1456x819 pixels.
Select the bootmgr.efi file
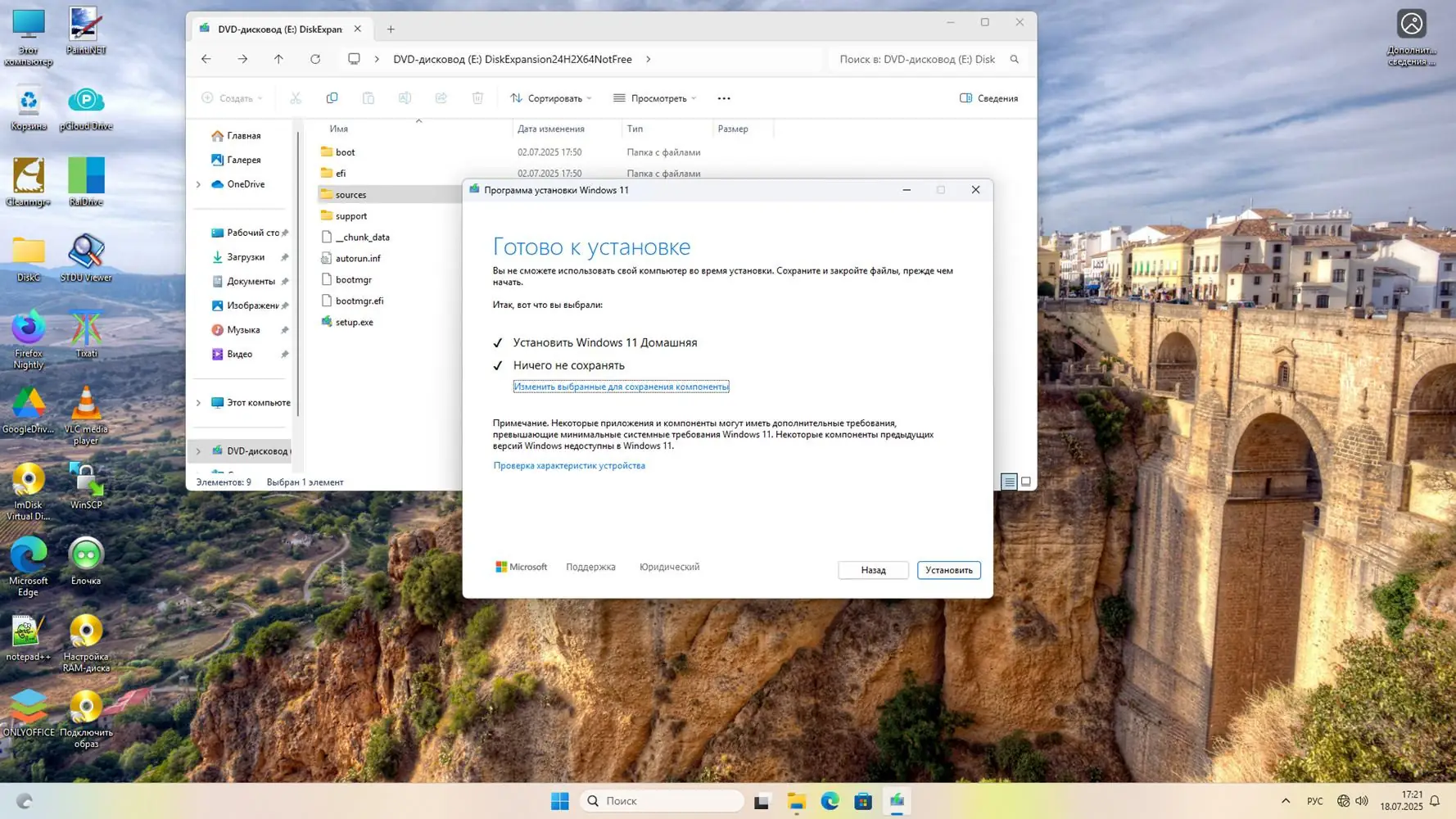[x=359, y=301]
